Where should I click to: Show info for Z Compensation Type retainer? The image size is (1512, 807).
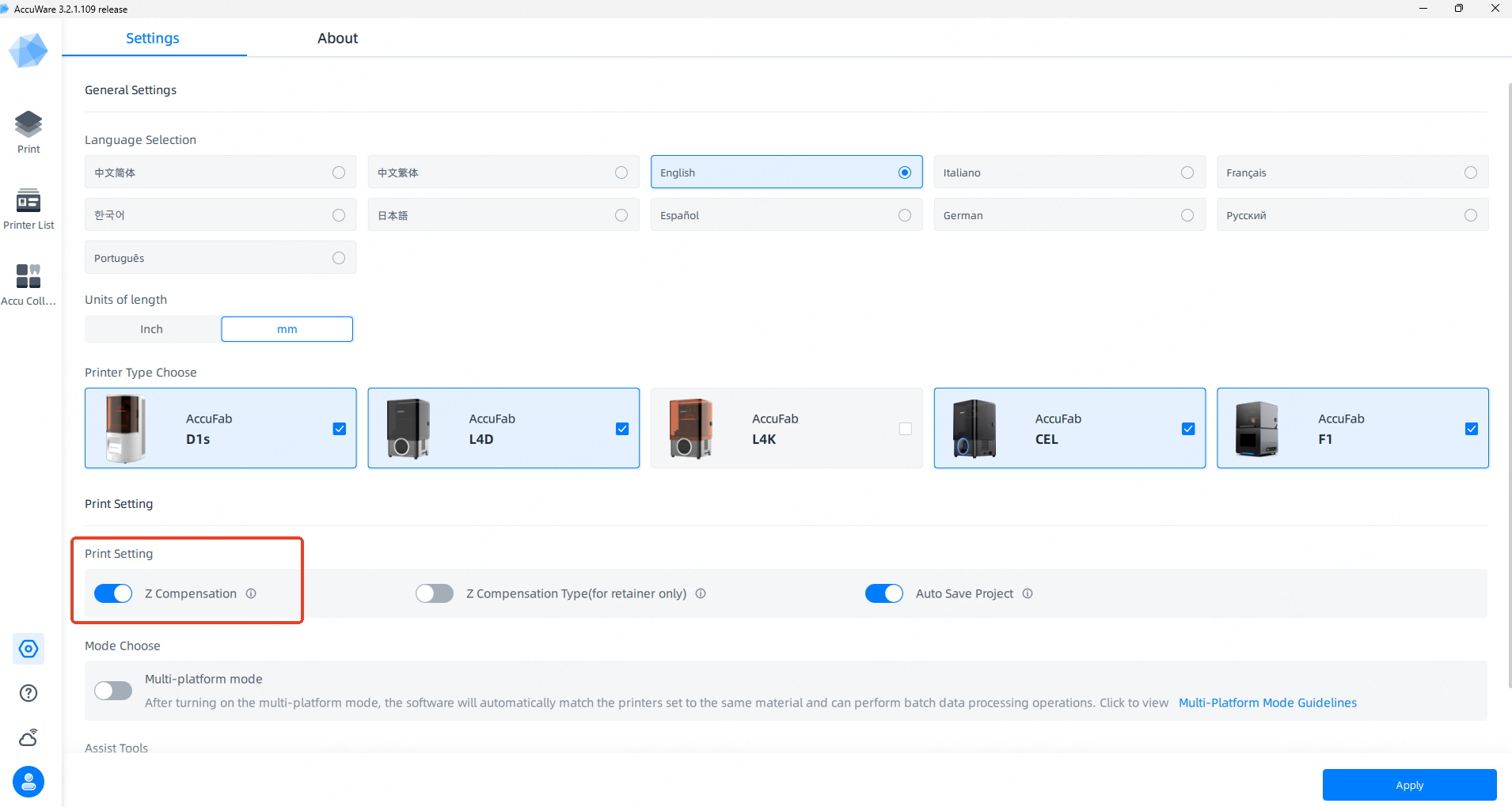click(x=701, y=593)
